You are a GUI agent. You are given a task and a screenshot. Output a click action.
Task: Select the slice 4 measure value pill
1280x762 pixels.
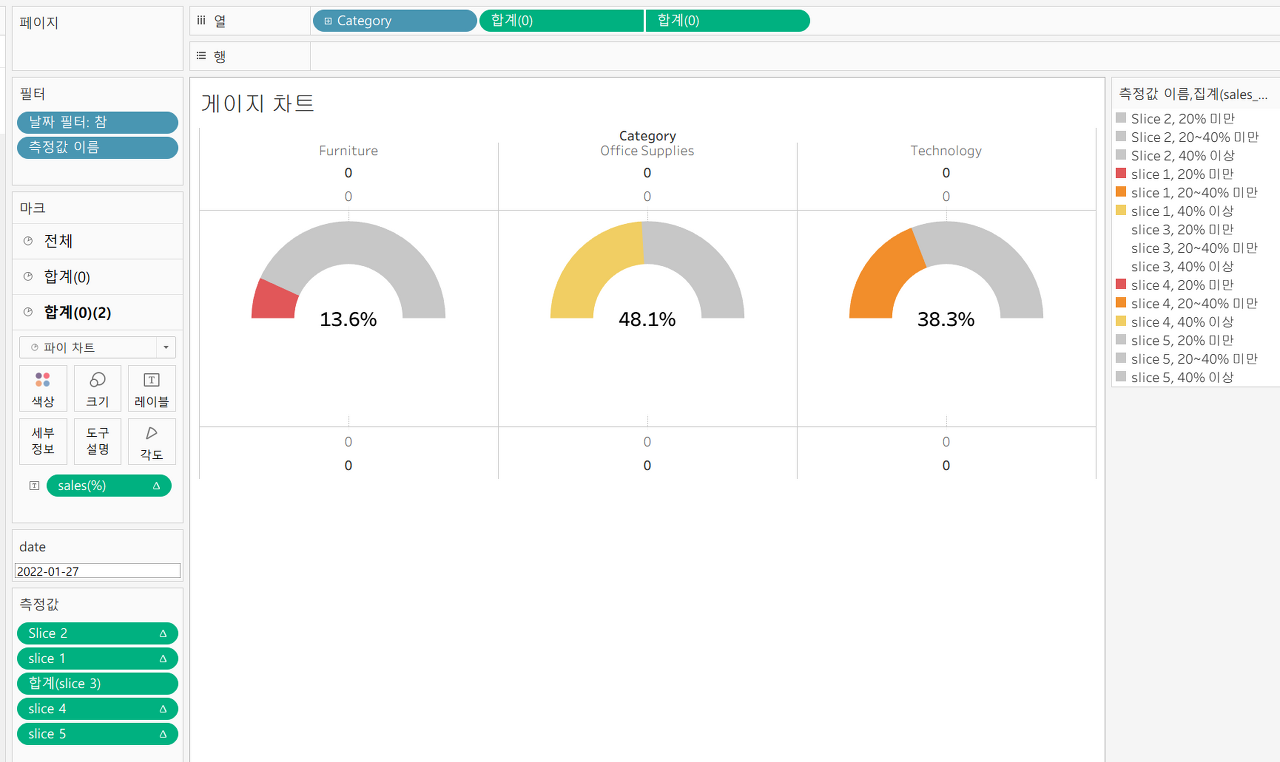click(97, 708)
